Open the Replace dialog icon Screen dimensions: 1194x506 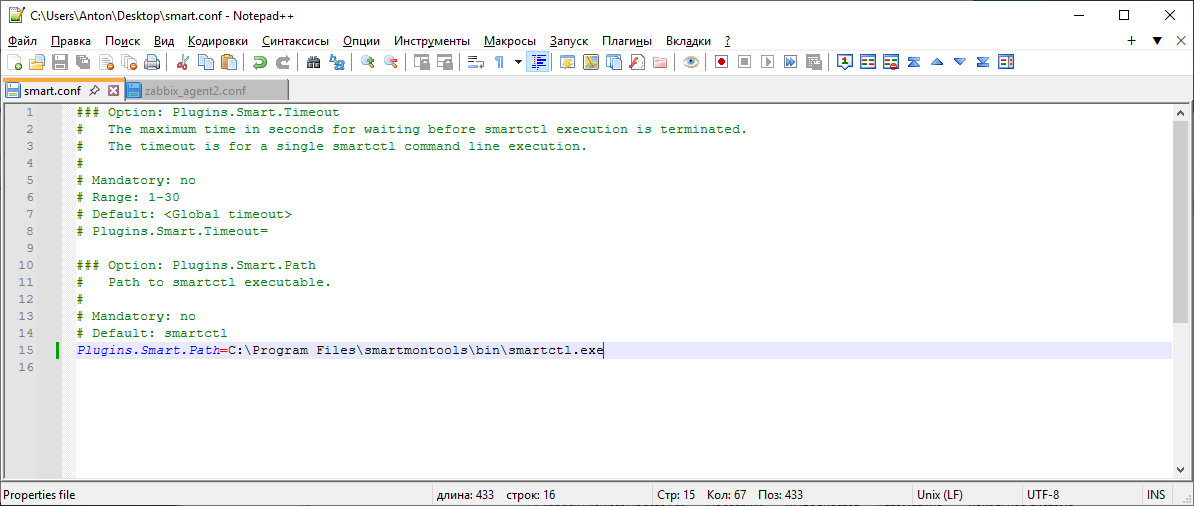click(337, 62)
